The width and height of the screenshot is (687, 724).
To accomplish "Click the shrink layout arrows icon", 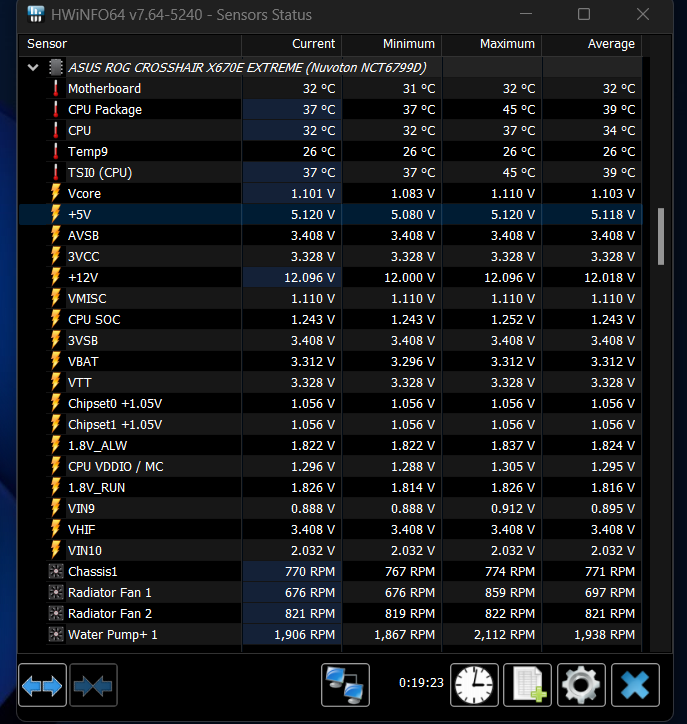I will pyautogui.click(x=94, y=686).
